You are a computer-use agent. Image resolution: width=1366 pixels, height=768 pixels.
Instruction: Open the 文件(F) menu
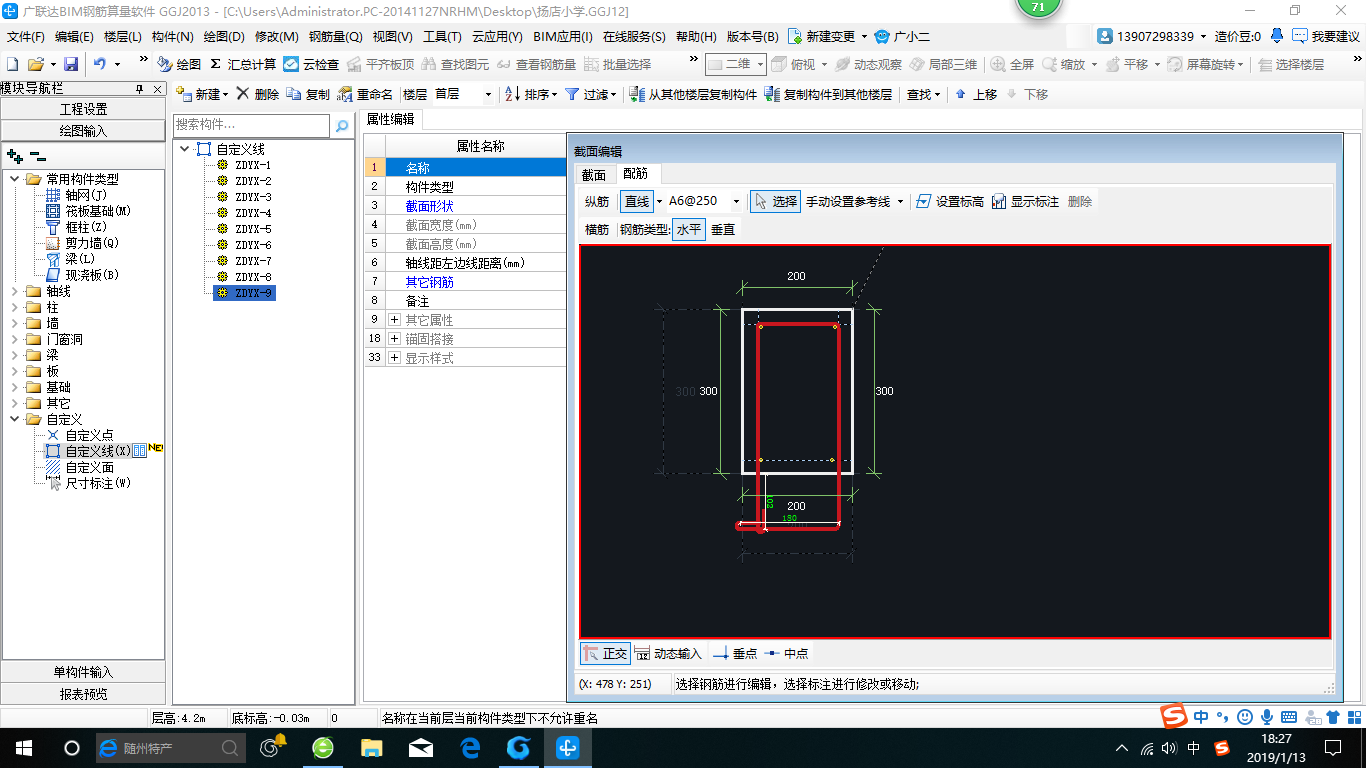pyautogui.click(x=25, y=37)
